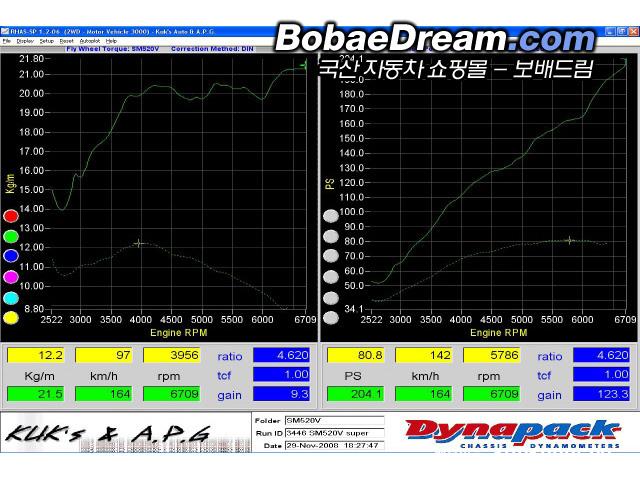This screenshot has height=480, width=640.
Task: Open the Reset menu
Action: tap(67, 41)
